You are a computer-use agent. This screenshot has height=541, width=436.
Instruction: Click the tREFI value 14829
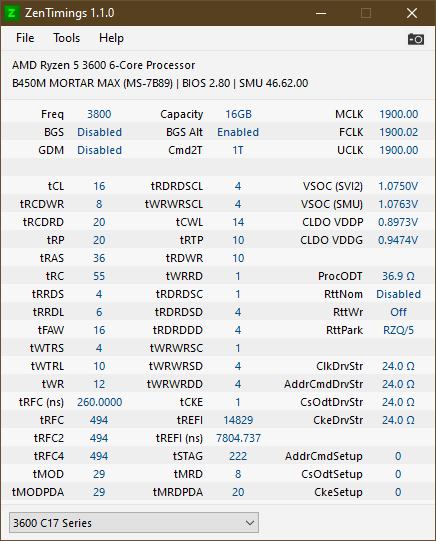click(x=238, y=420)
